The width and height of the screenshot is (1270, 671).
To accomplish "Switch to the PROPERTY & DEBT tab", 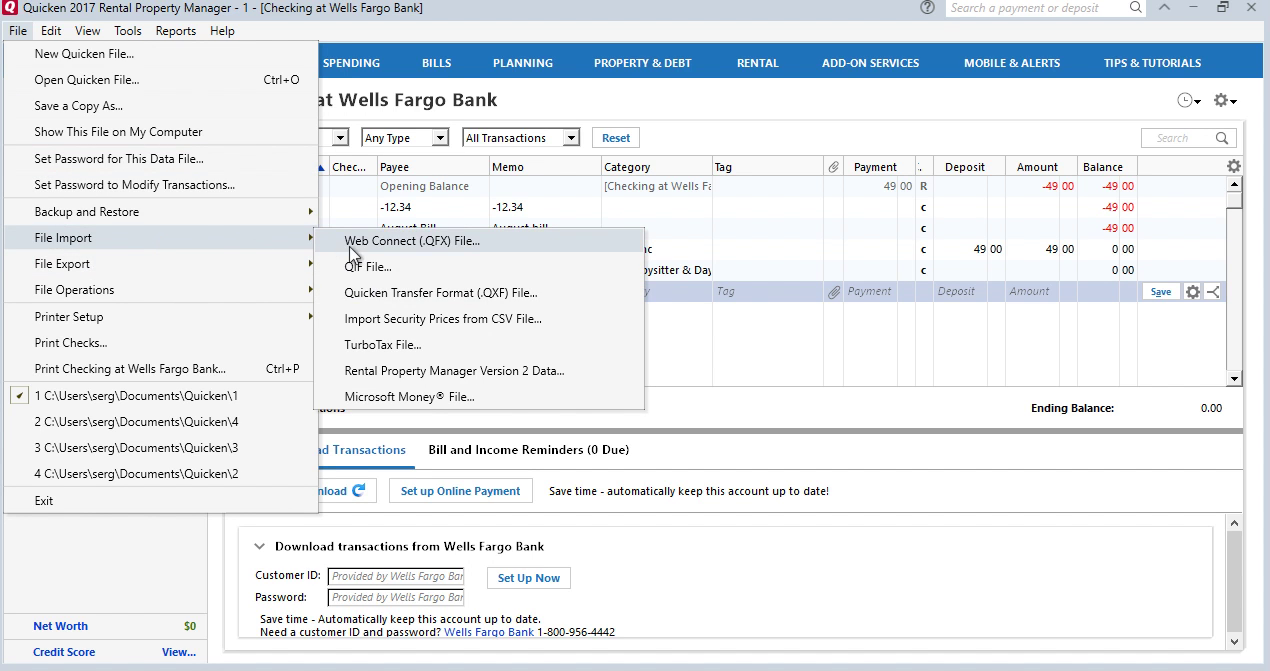I will (643, 63).
